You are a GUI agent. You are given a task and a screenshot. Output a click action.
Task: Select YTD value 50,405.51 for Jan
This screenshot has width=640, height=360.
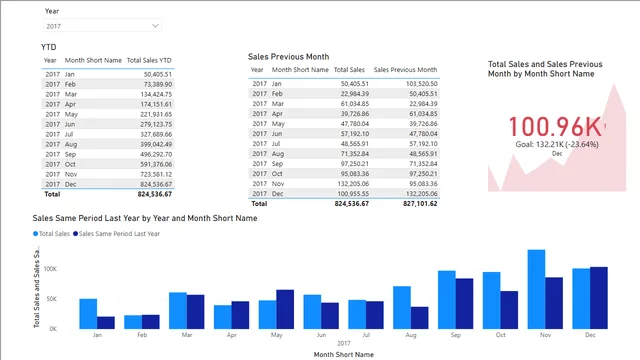click(158, 74)
